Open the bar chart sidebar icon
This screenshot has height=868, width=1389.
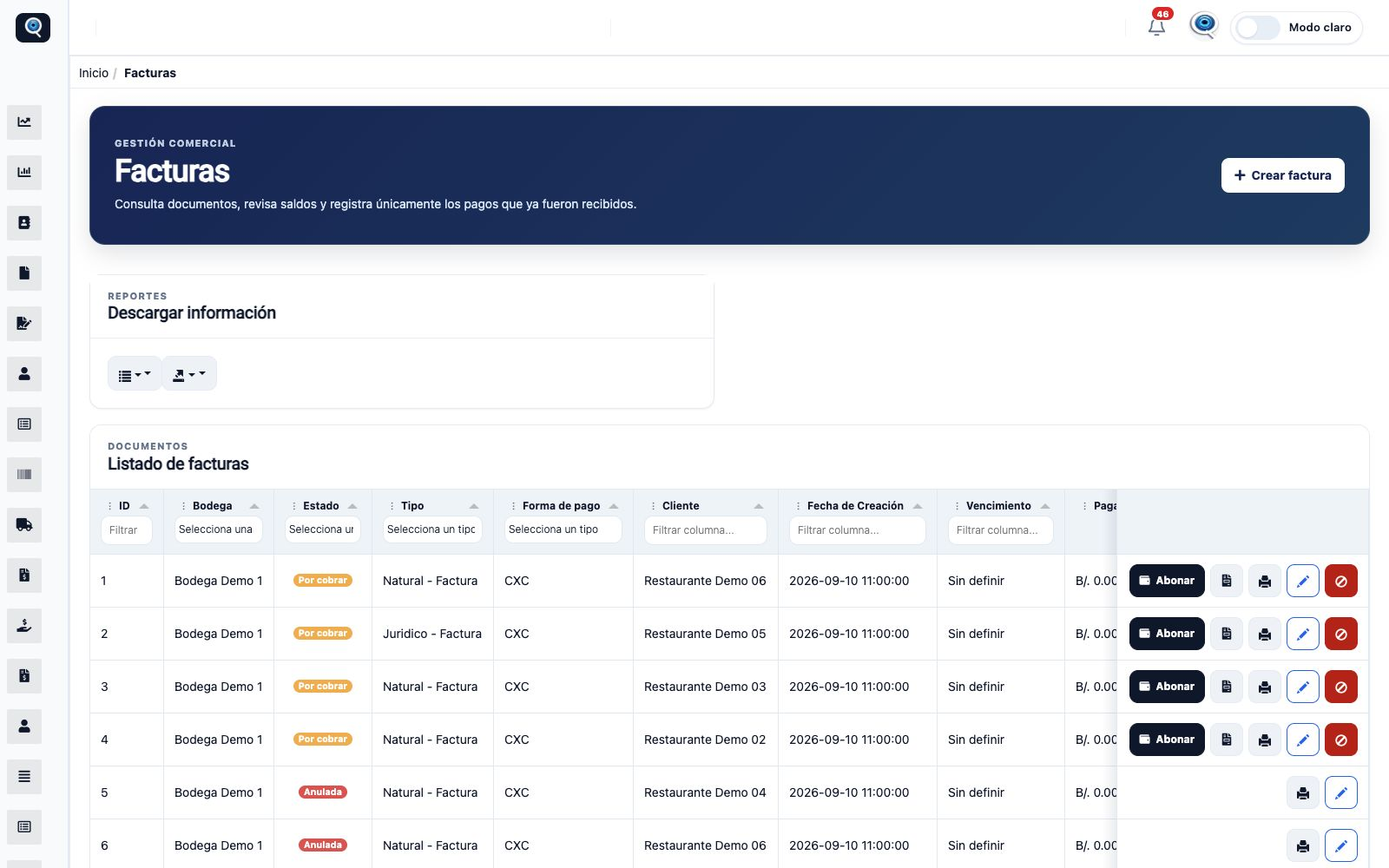(24, 173)
